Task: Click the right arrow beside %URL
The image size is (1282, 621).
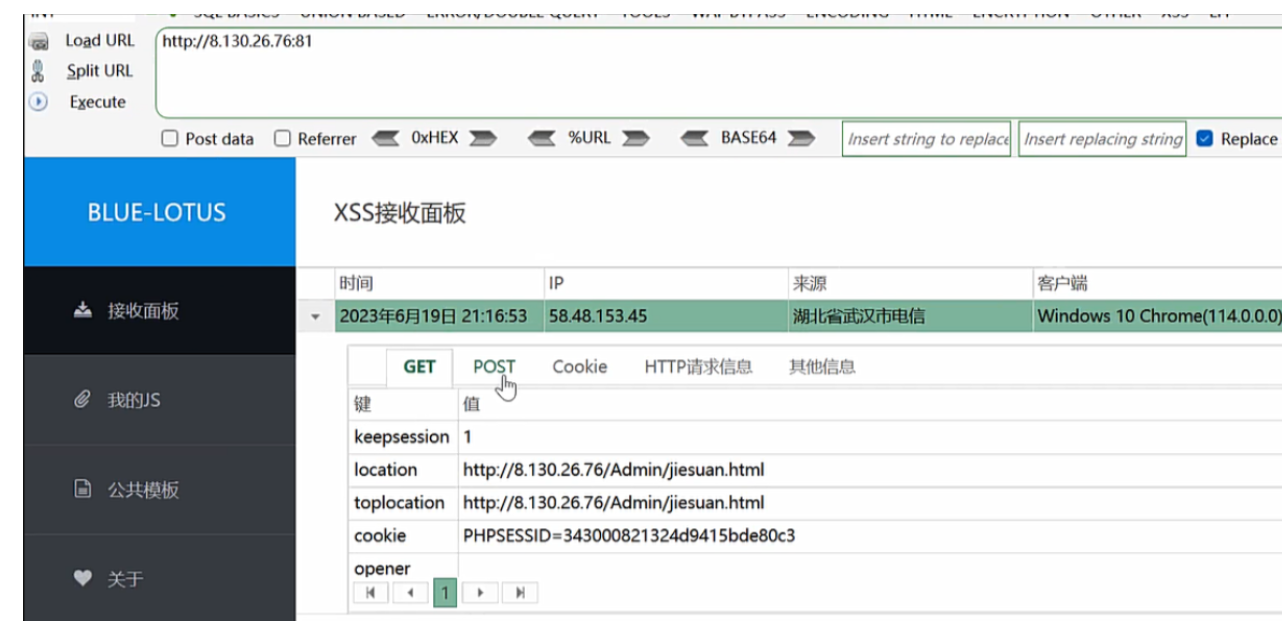Action: click(635, 138)
